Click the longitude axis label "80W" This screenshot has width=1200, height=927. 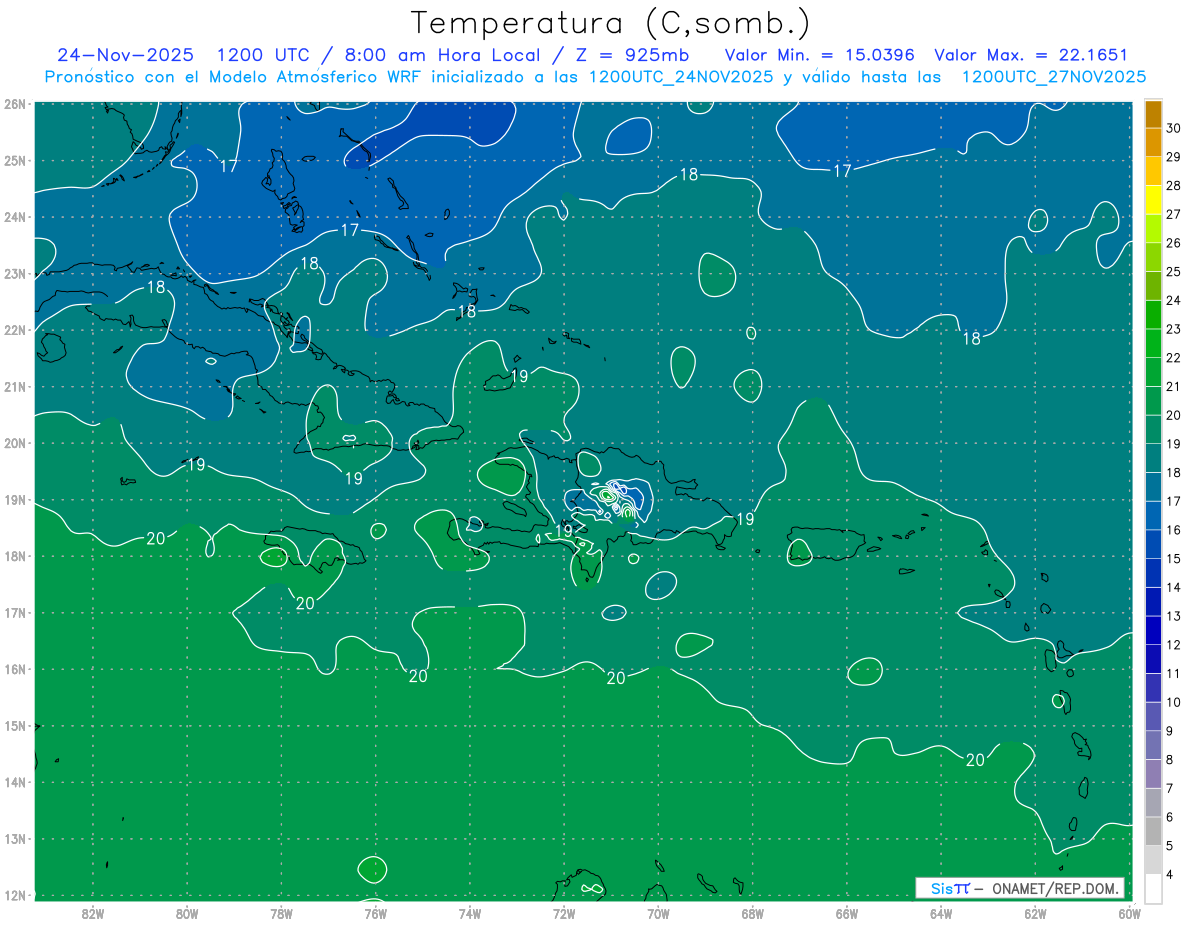click(x=187, y=913)
